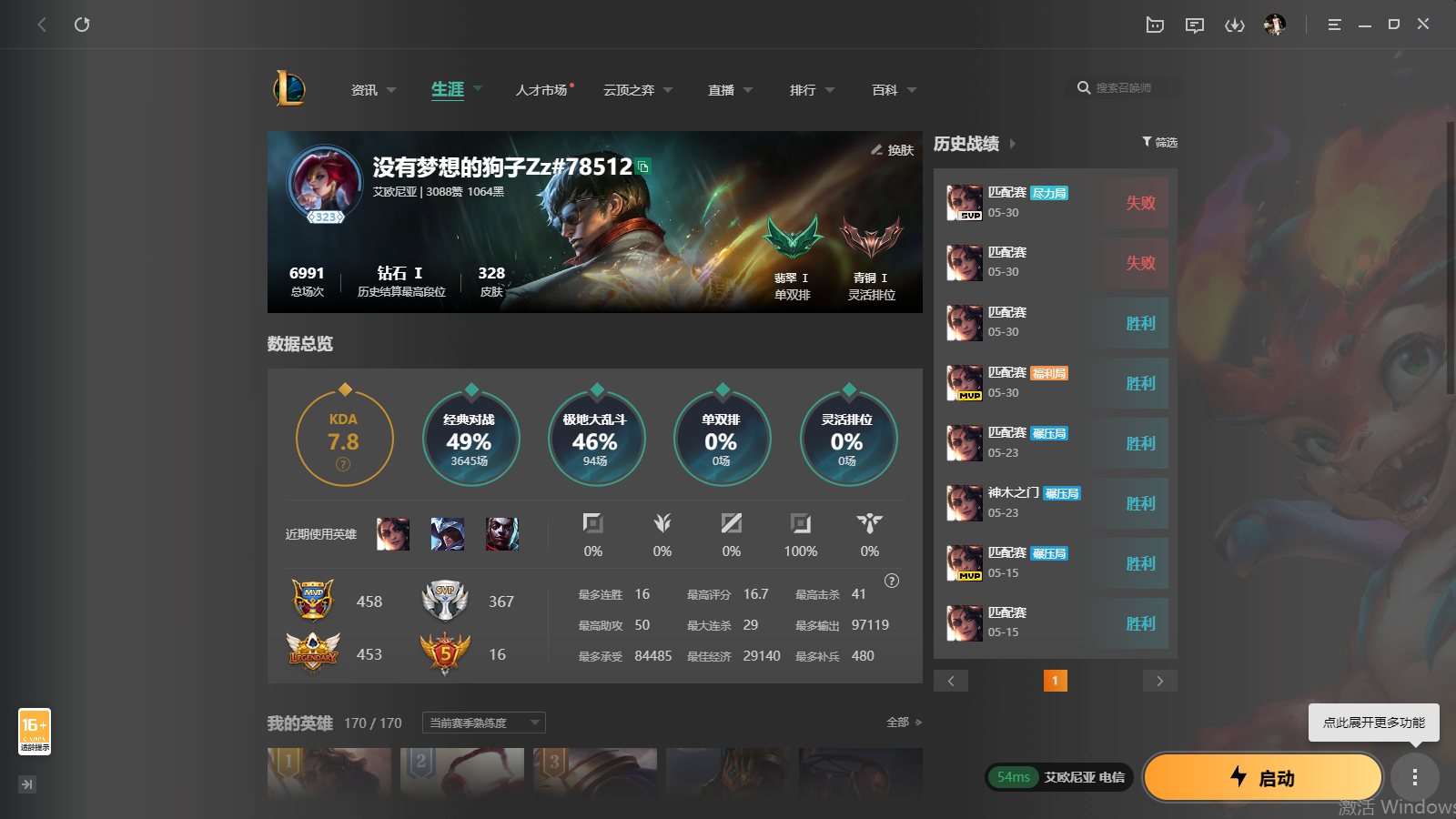
Task: Click the Legendary badge with count 453
Action: pyautogui.click(x=313, y=652)
